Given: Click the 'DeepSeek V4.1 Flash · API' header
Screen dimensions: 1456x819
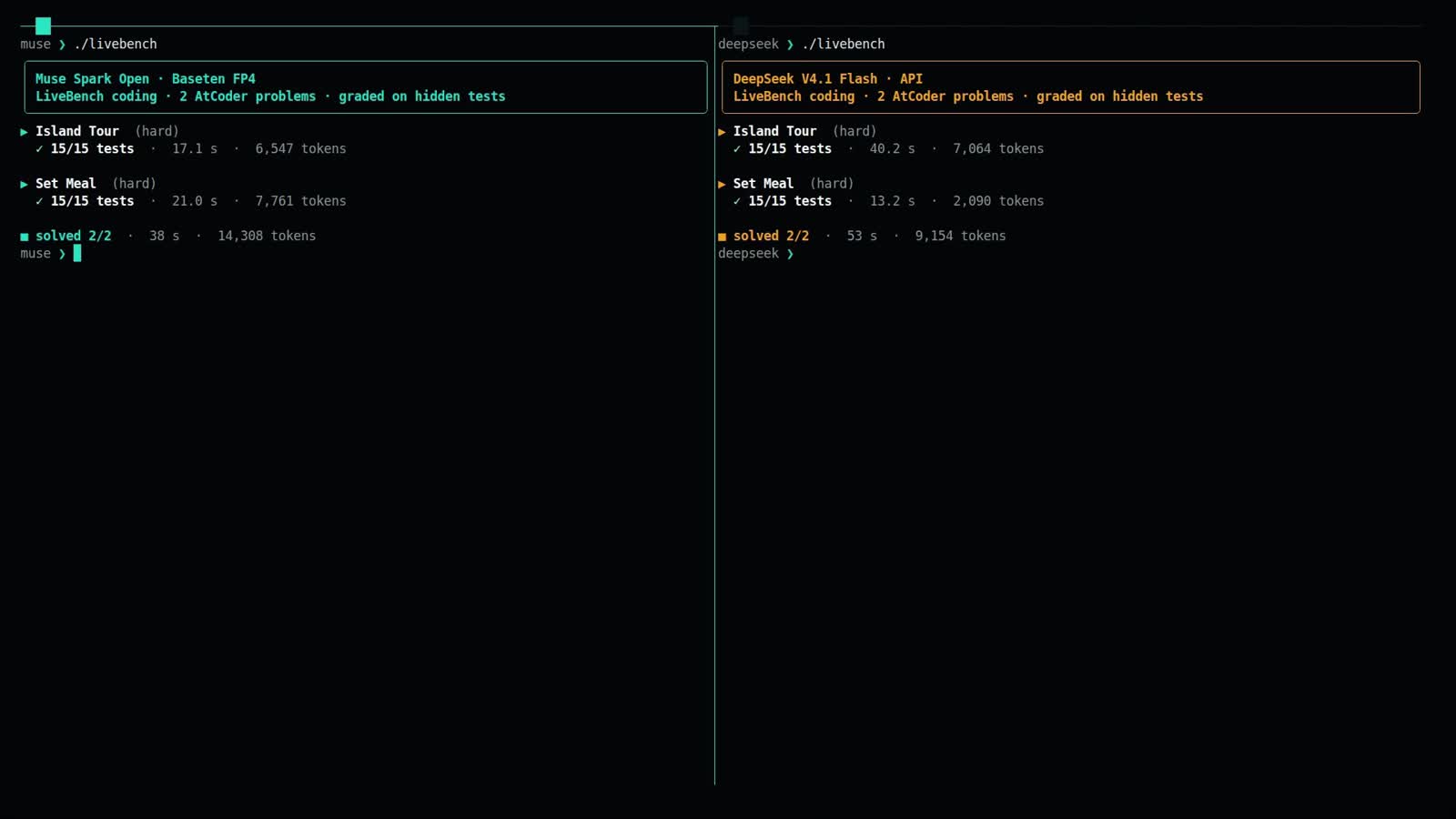Looking at the screenshot, I should click(x=828, y=79).
